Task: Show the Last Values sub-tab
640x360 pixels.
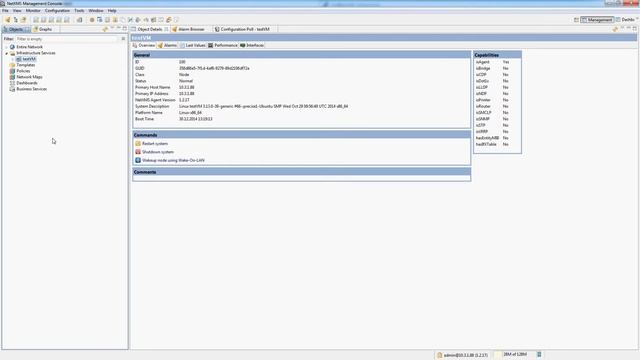Action: click(x=193, y=45)
